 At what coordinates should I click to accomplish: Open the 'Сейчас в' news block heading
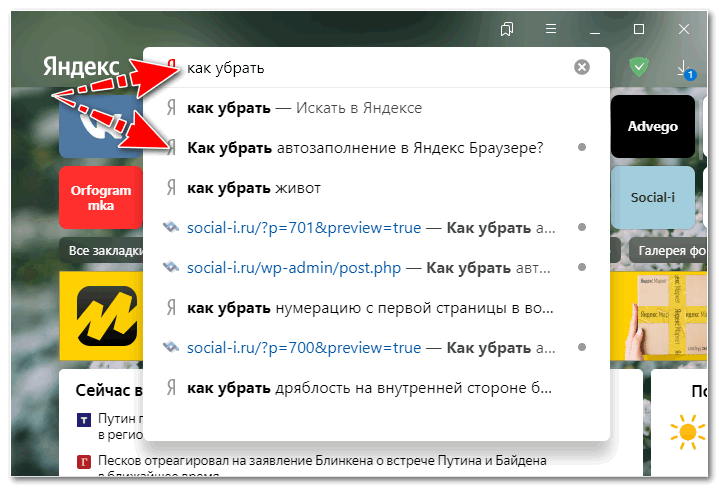tap(109, 390)
